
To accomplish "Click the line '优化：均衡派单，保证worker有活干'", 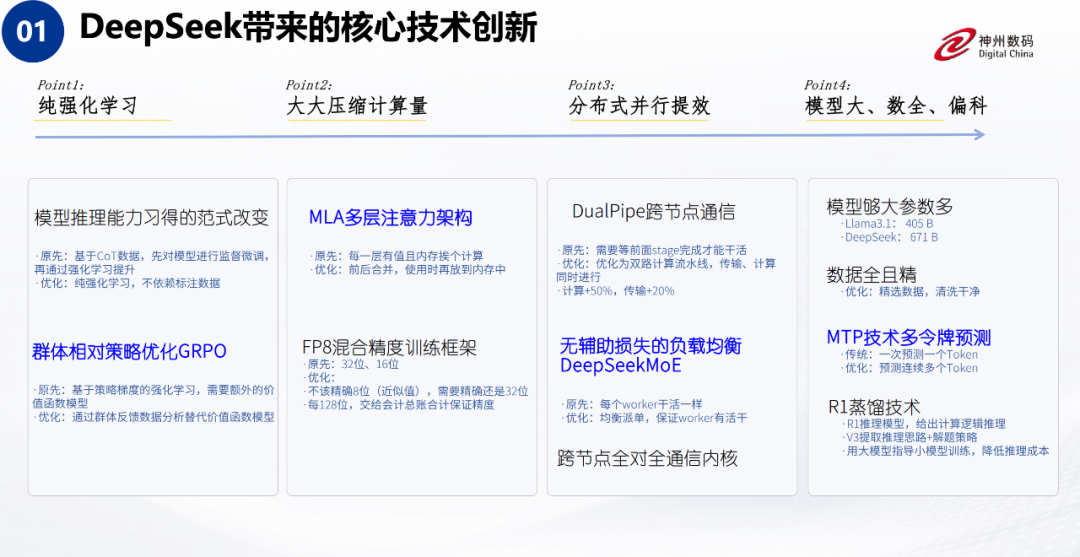I will (653, 418).
